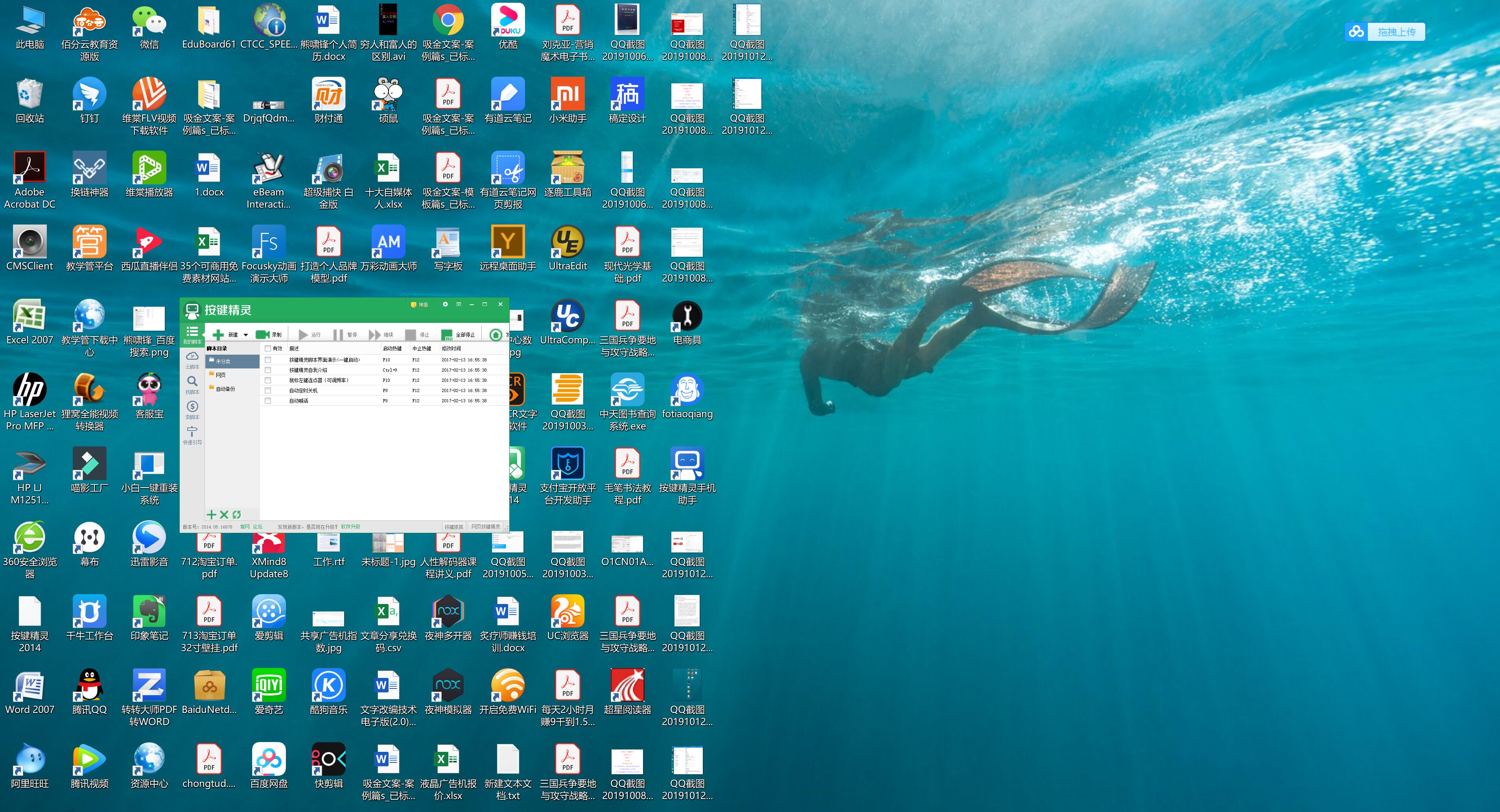Screen dimensions: 1500x812
Task: Click 启动热键 column header
Action: [x=392, y=349]
